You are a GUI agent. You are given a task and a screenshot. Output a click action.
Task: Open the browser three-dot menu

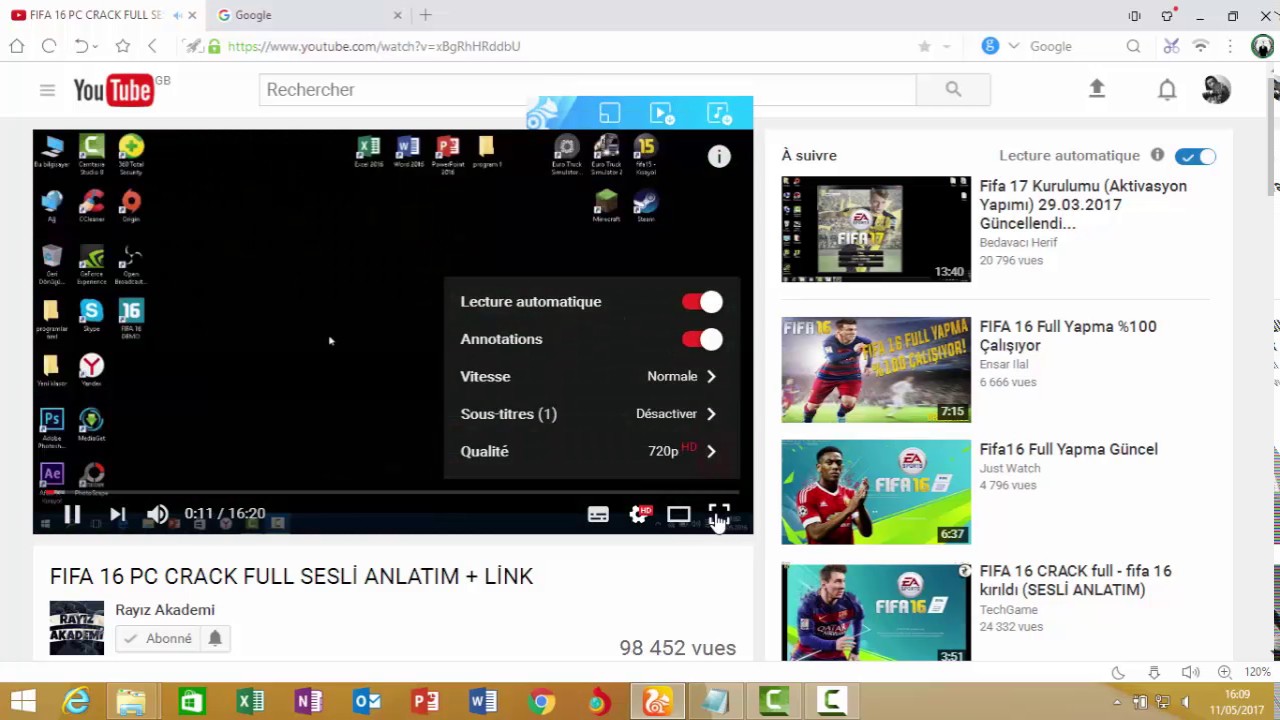coord(1230,46)
